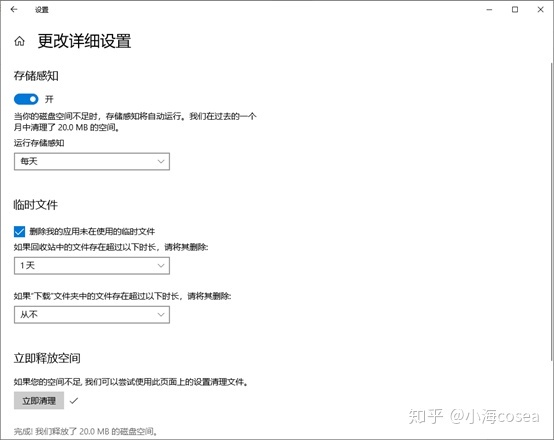Screen dimensions: 554x440
Task: Click the 临时文件 section heading
Action: click(35, 205)
